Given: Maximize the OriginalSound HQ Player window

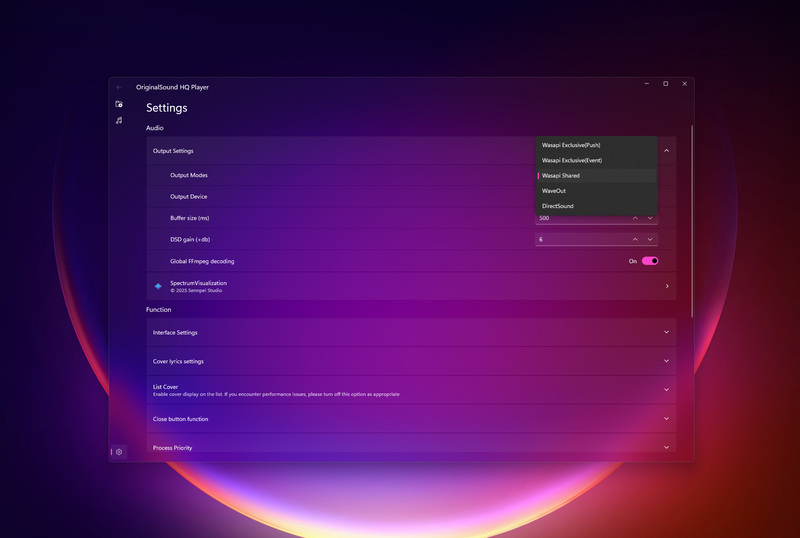Looking at the screenshot, I should click(x=666, y=84).
